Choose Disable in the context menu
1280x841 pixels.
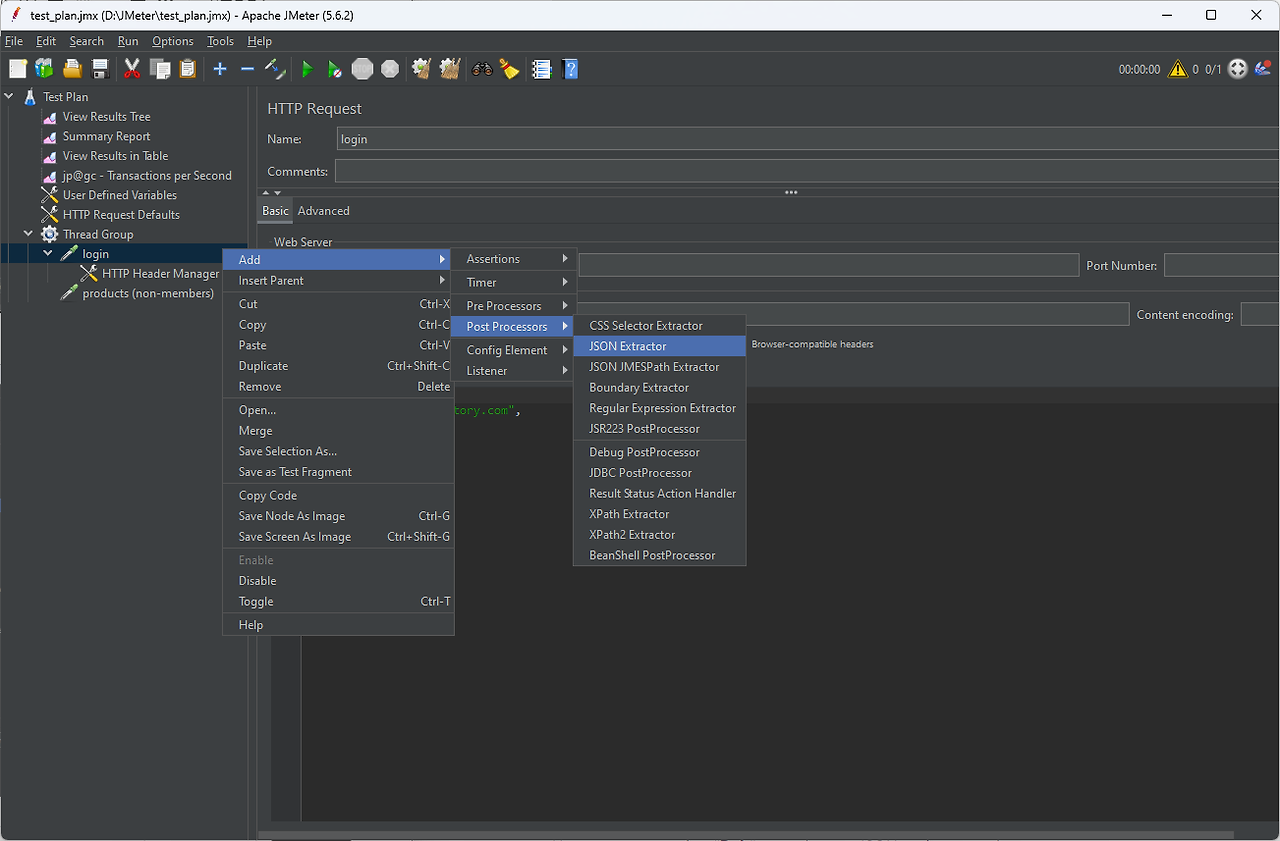pyautogui.click(x=257, y=581)
